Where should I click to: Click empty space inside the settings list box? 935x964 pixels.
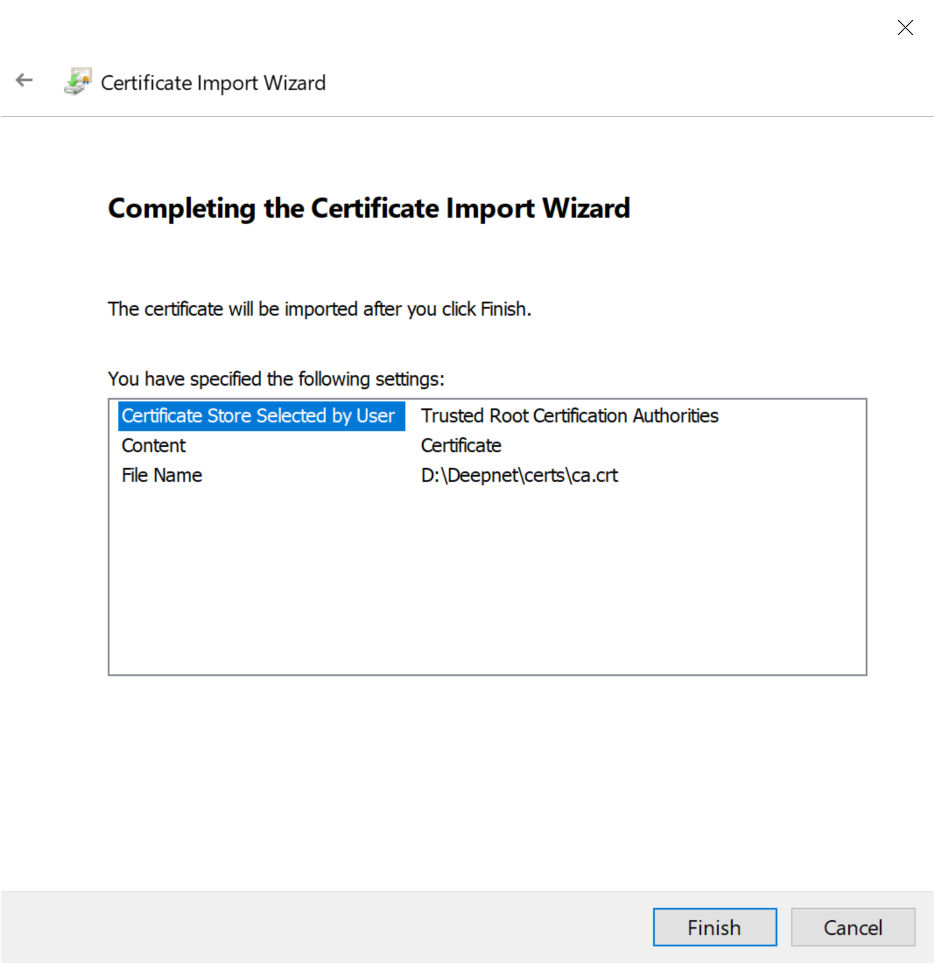486,590
